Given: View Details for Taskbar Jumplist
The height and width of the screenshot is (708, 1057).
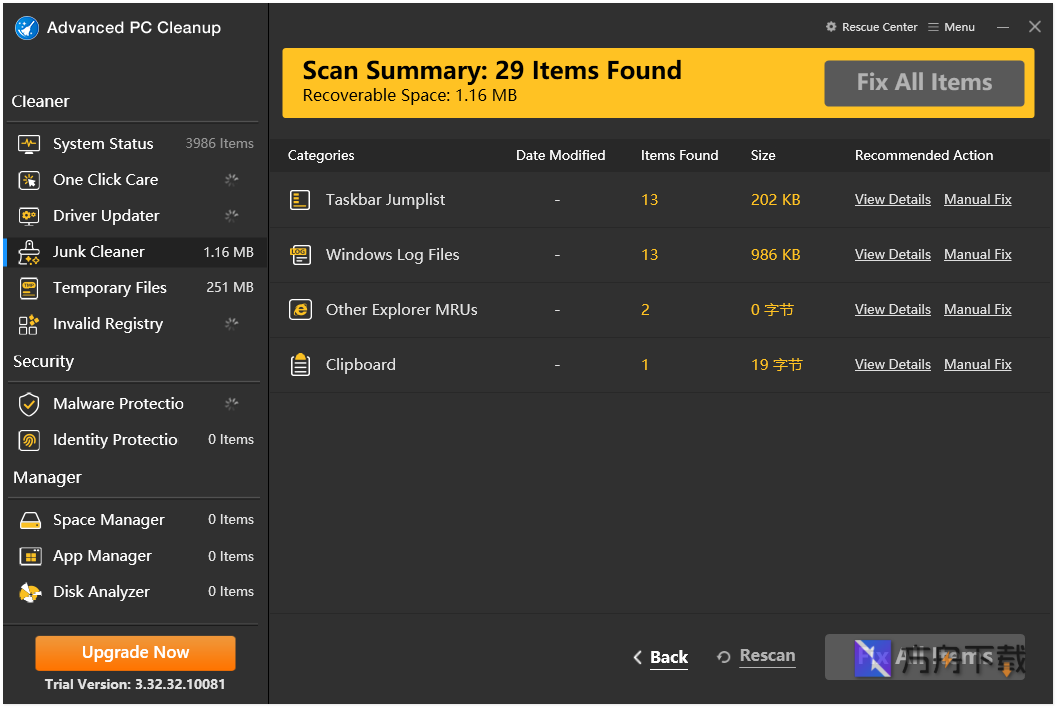Looking at the screenshot, I should click(893, 200).
